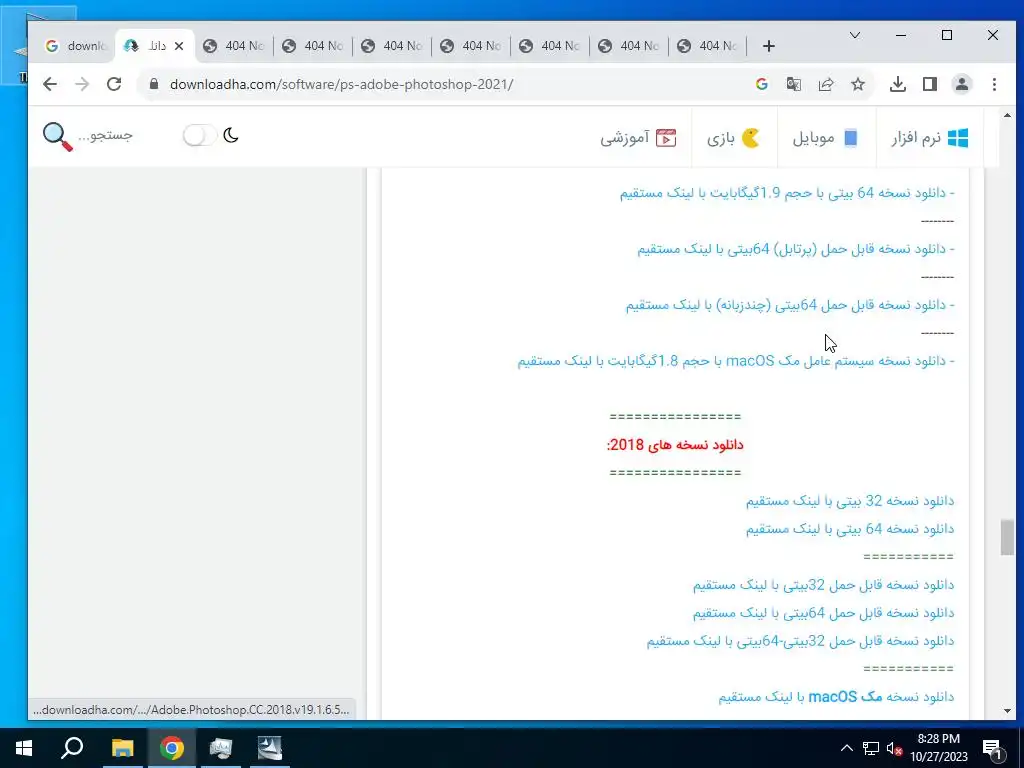The image size is (1024, 768).
Task: Click macOS 1.8 gigabyte download link
Action: click(736, 360)
